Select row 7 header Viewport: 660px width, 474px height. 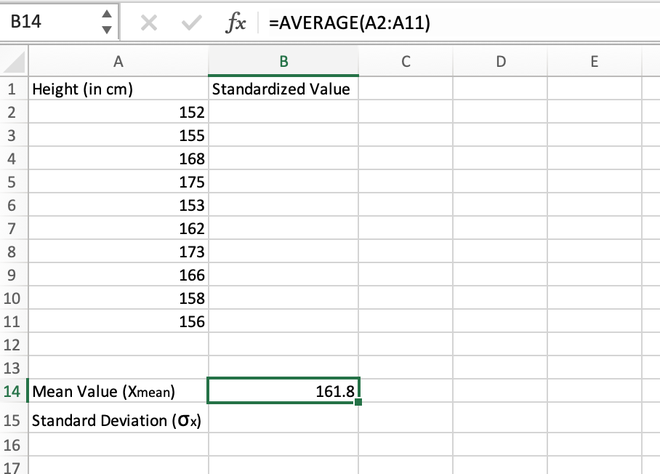coord(12,228)
